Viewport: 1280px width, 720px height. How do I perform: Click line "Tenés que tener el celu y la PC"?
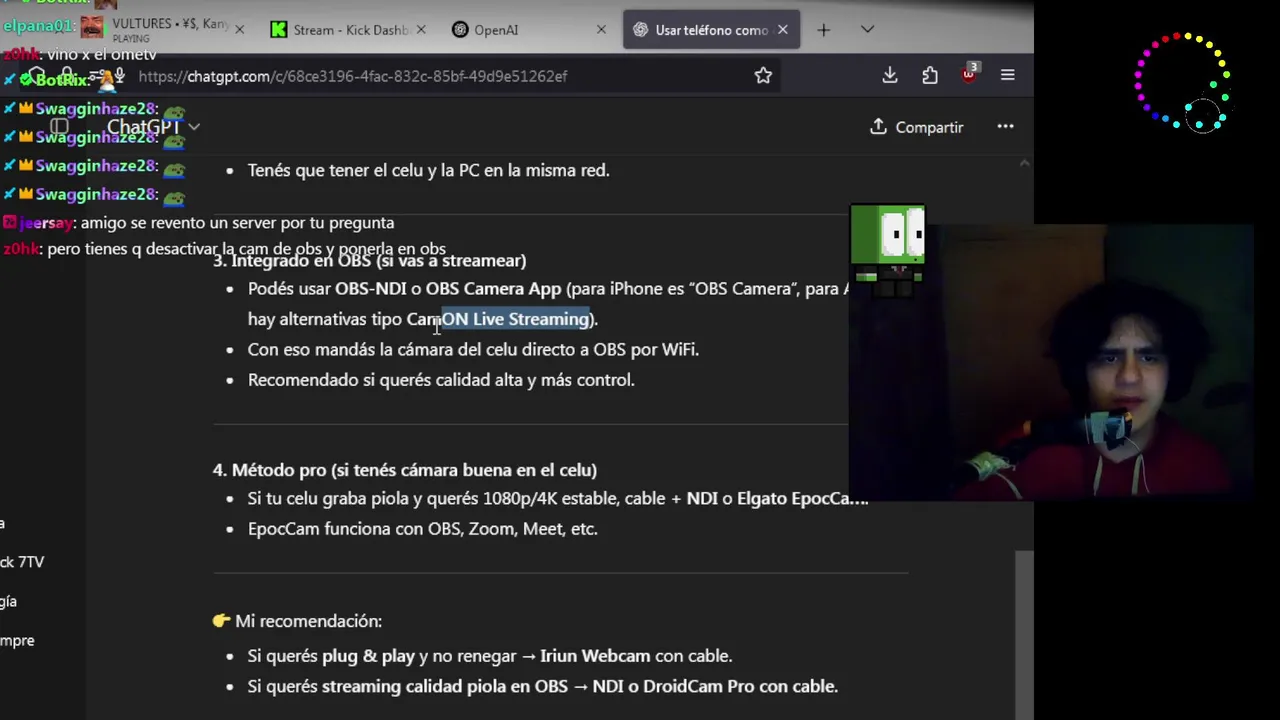(x=428, y=170)
